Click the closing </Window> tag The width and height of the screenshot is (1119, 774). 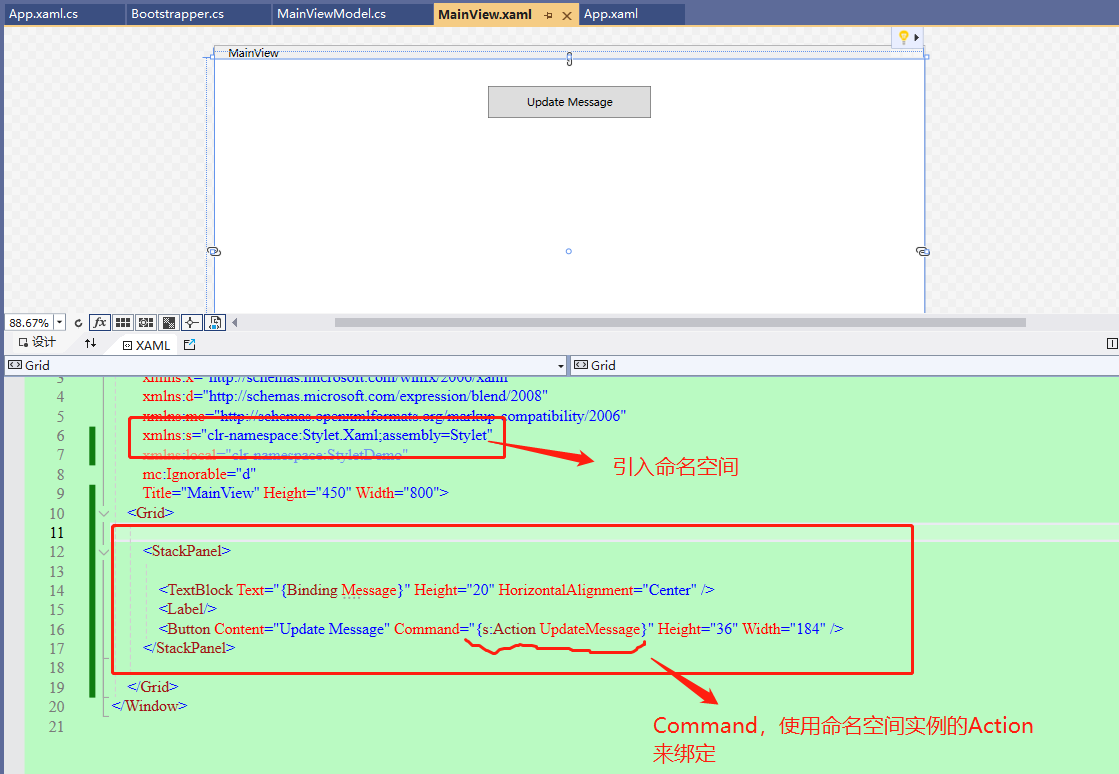tap(149, 706)
